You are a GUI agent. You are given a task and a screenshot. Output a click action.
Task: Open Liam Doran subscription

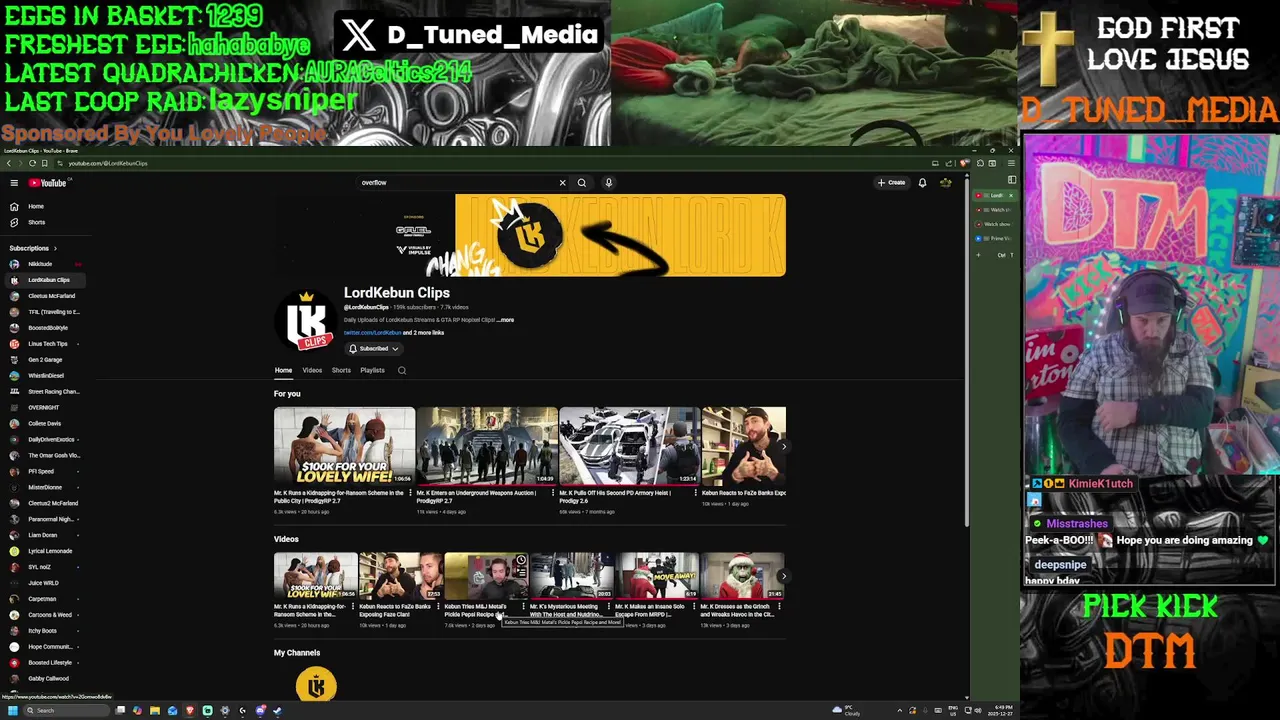pos(45,535)
